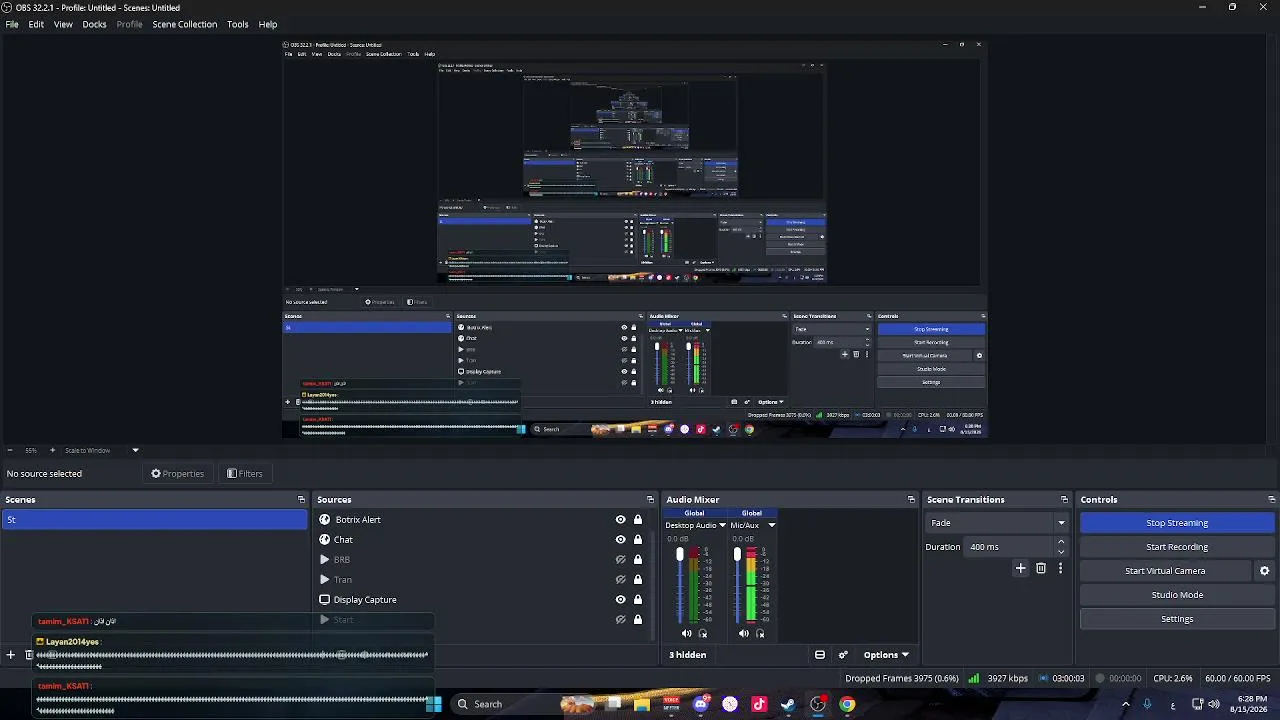
Task: Hide the Display Capture source
Action: click(620, 600)
